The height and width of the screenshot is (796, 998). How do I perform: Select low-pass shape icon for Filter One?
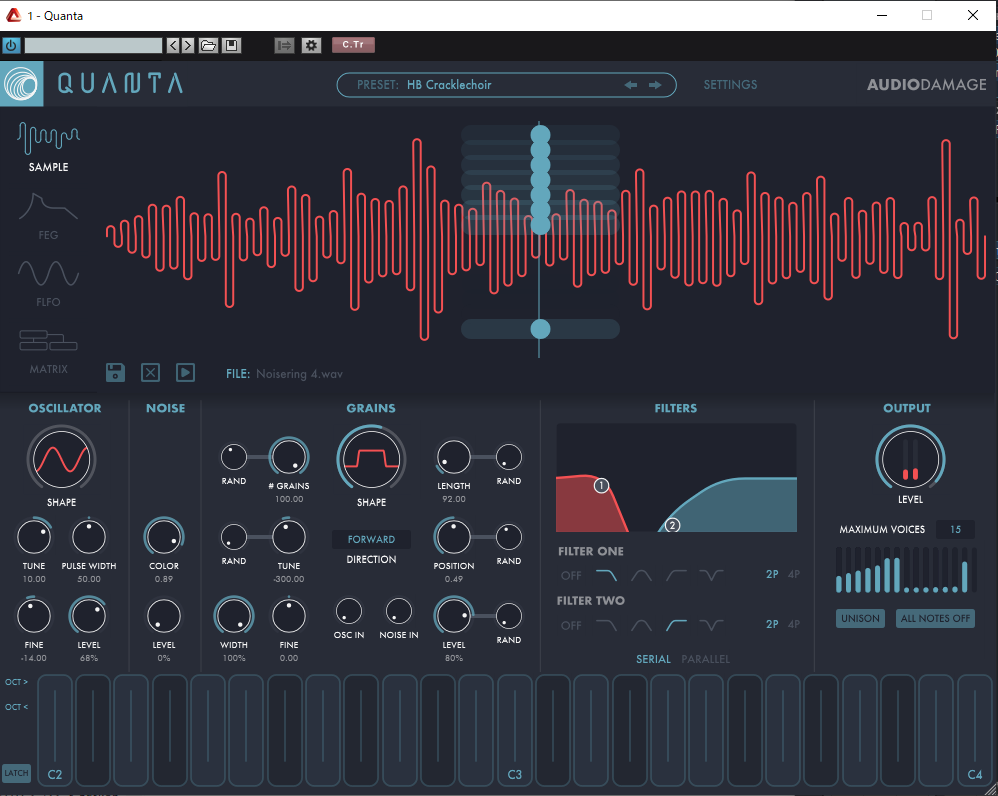(606, 575)
